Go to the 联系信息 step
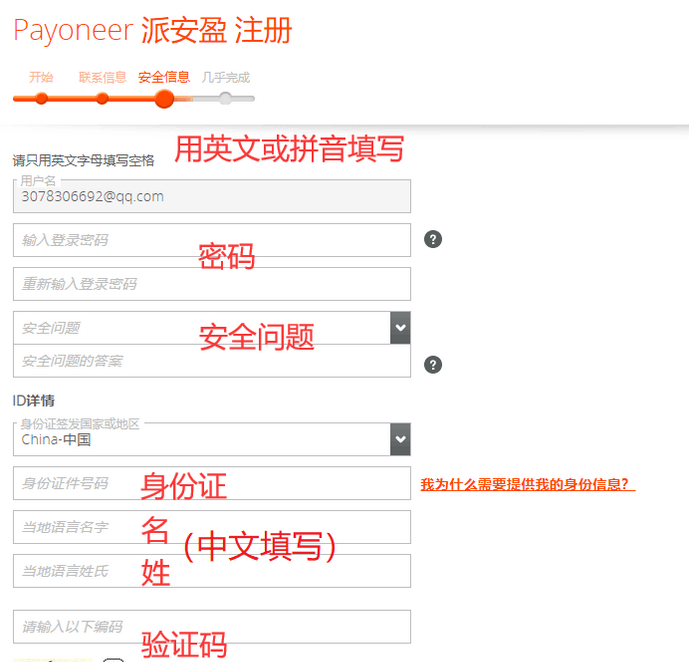The width and height of the screenshot is (689, 662). [x=102, y=77]
